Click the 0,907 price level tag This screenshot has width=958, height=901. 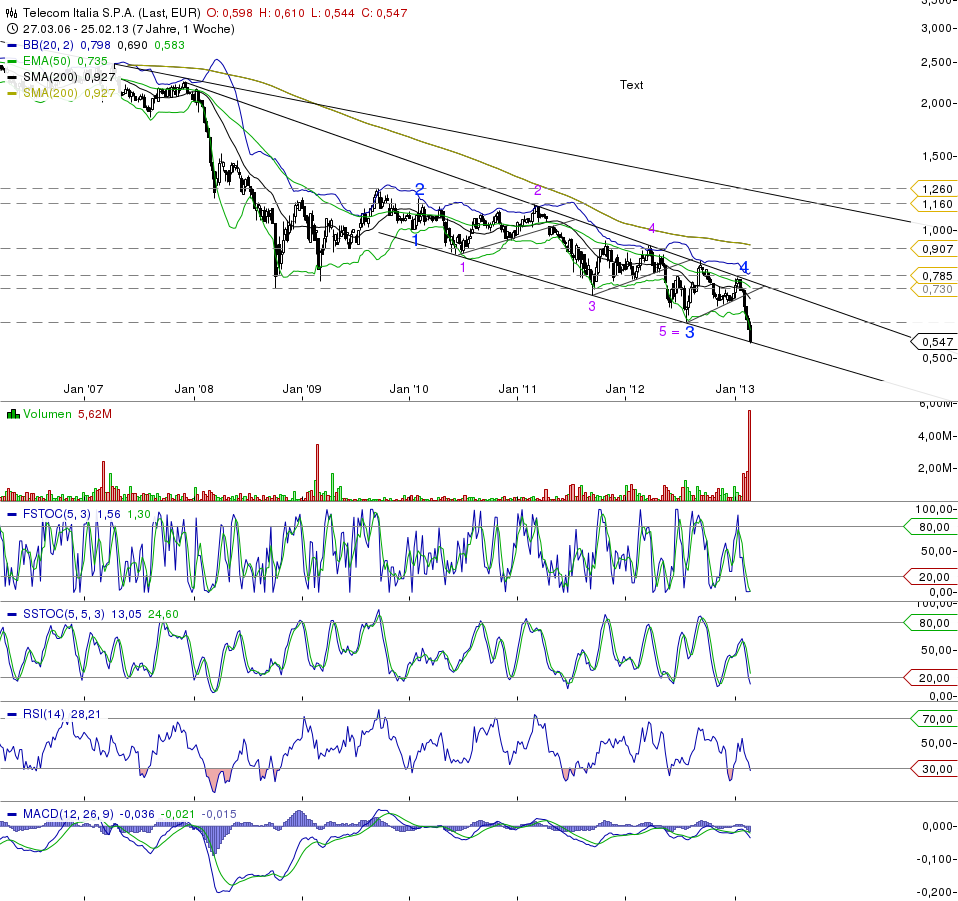[x=936, y=249]
